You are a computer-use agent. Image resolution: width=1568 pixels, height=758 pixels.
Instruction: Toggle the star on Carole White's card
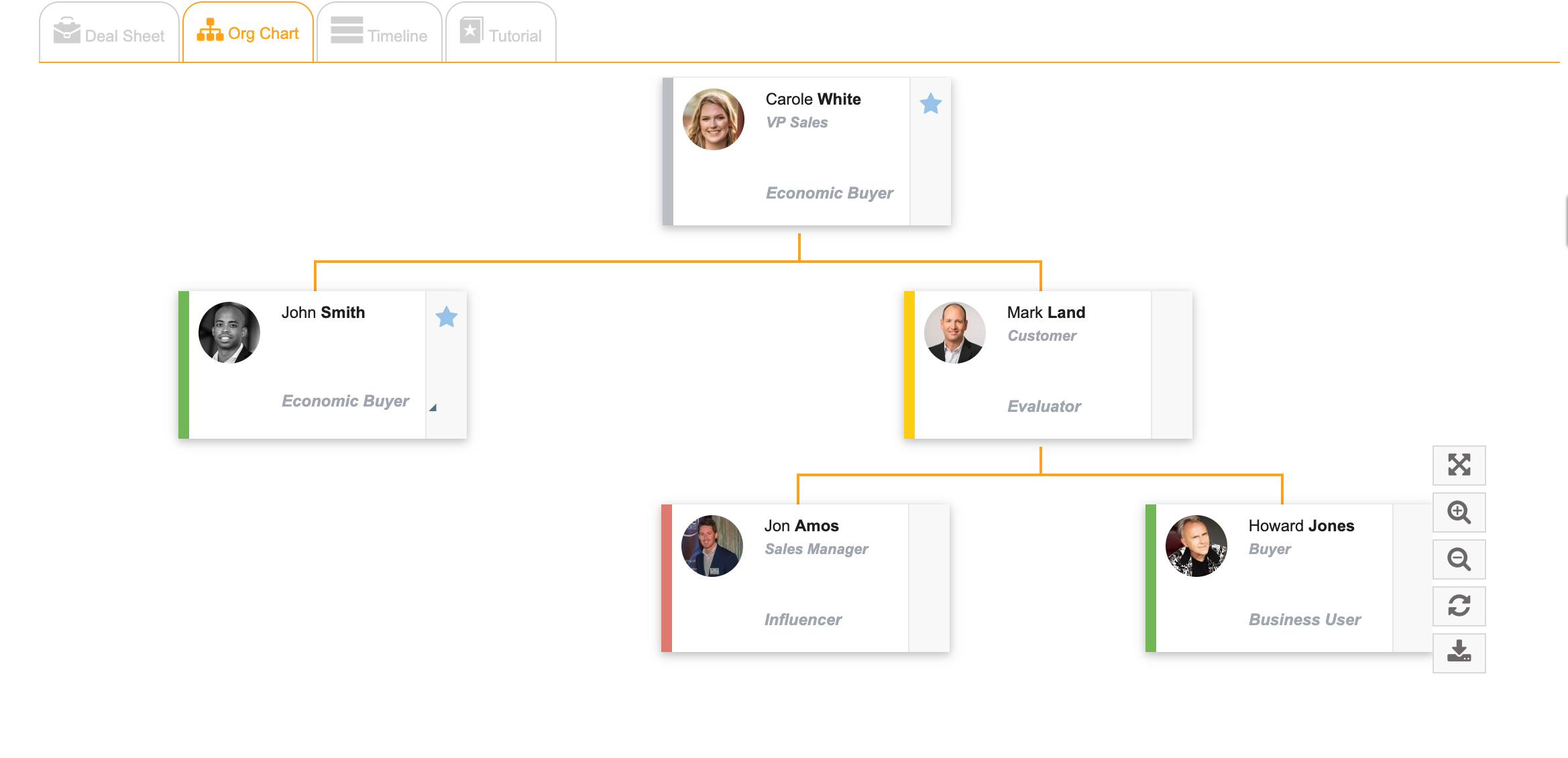click(x=930, y=104)
